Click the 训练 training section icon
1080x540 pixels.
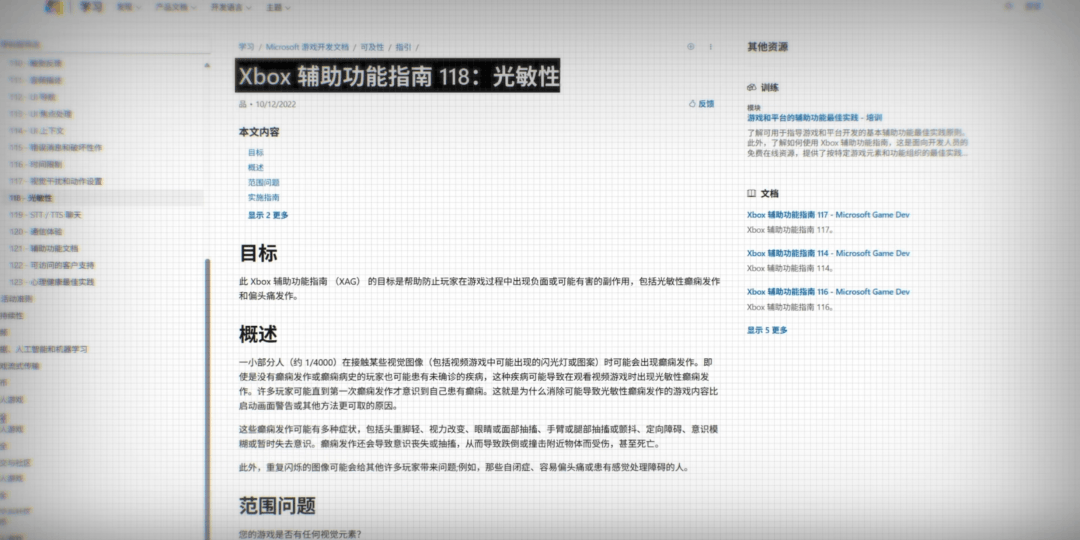(x=752, y=87)
